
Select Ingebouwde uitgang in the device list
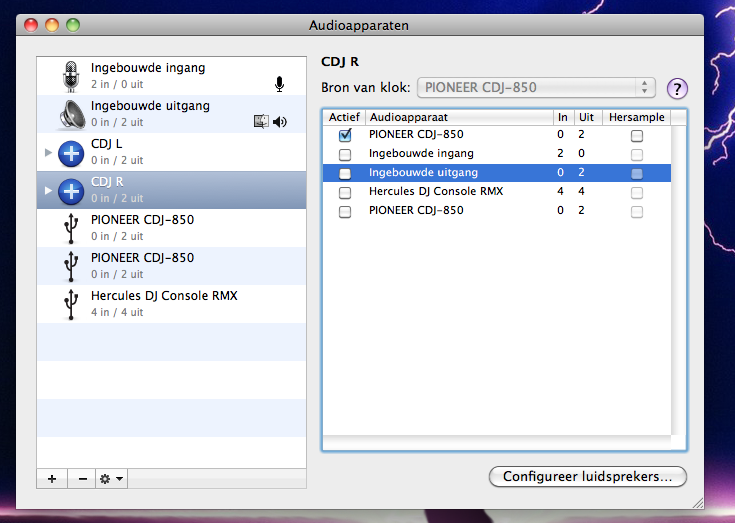click(x=172, y=114)
